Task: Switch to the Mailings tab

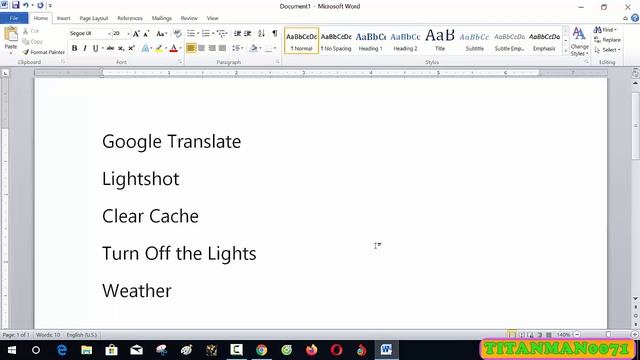Action: click(x=162, y=18)
